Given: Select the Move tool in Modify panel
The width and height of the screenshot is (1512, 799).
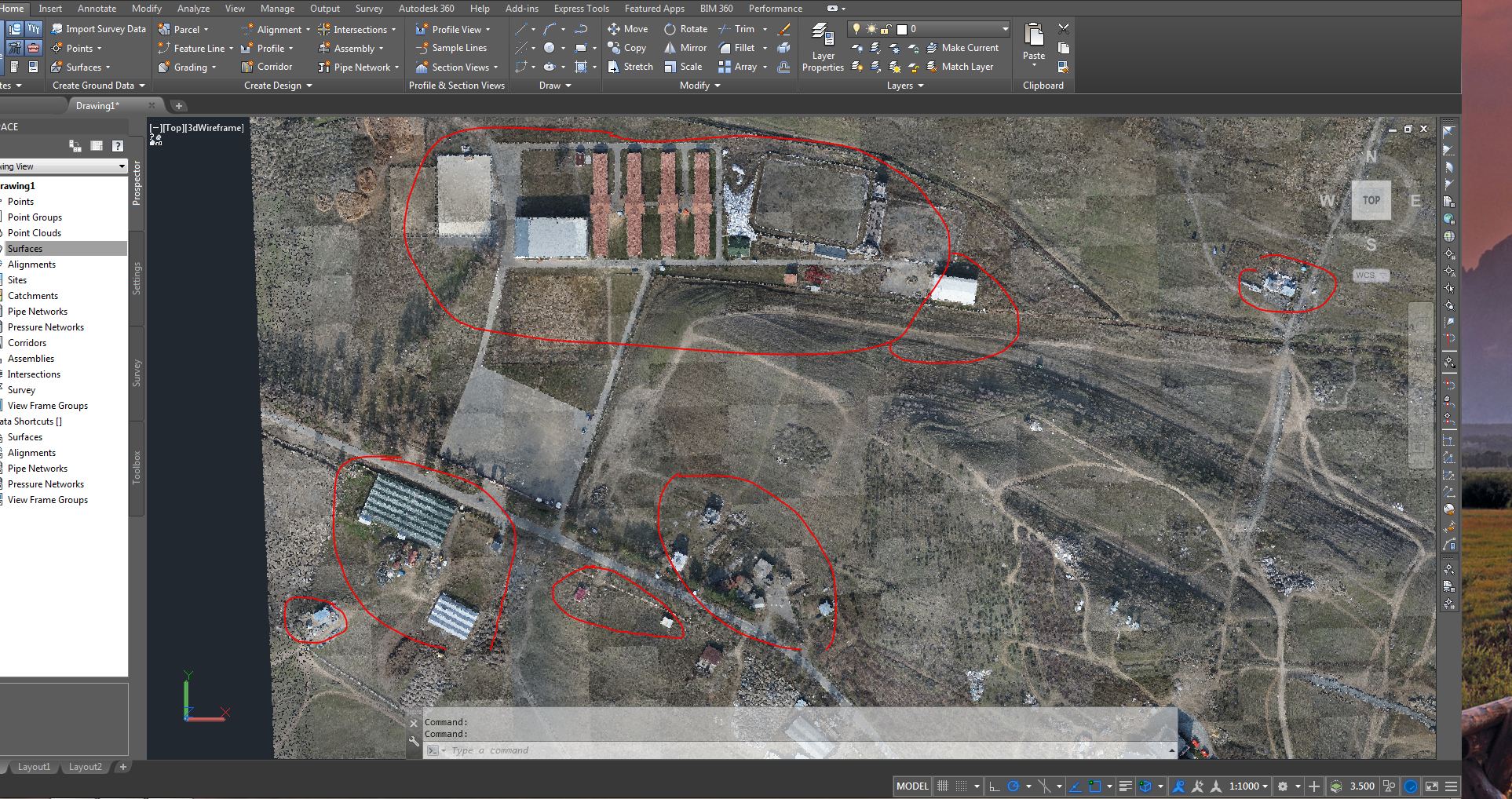Looking at the screenshot, I should (x=629, y=28).
